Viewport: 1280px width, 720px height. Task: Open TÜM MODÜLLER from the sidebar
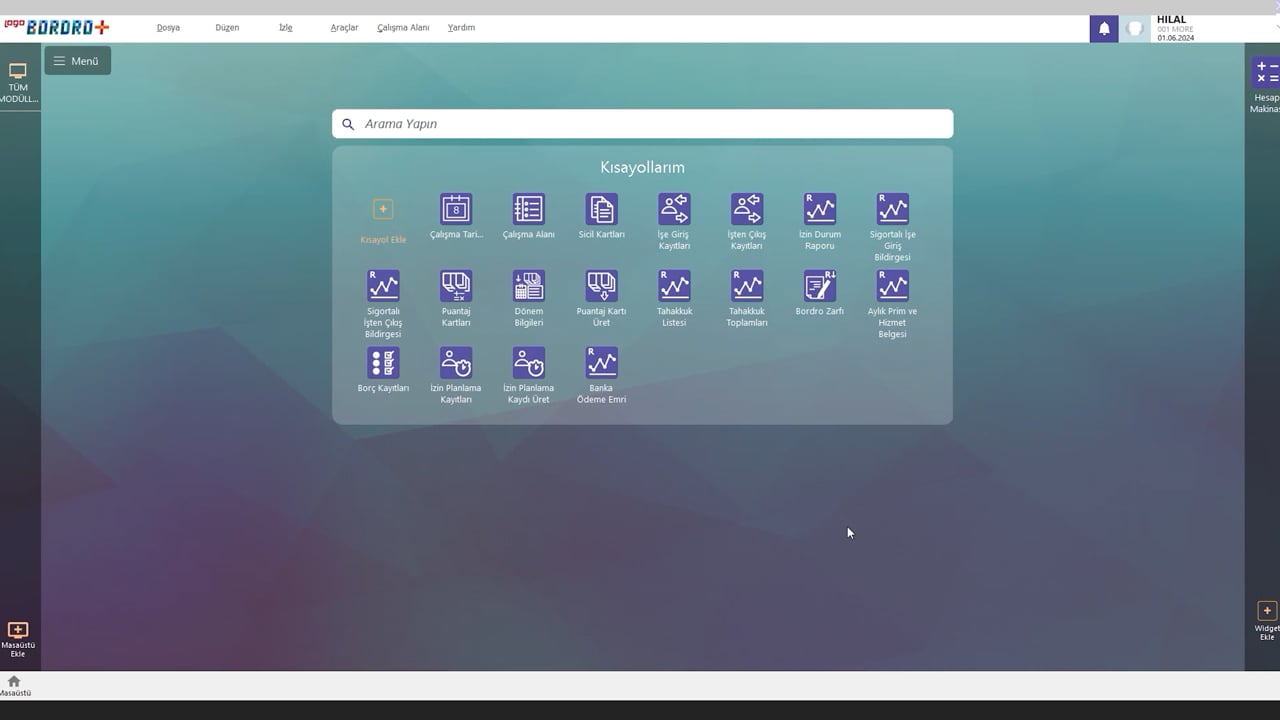coord(18,83)
